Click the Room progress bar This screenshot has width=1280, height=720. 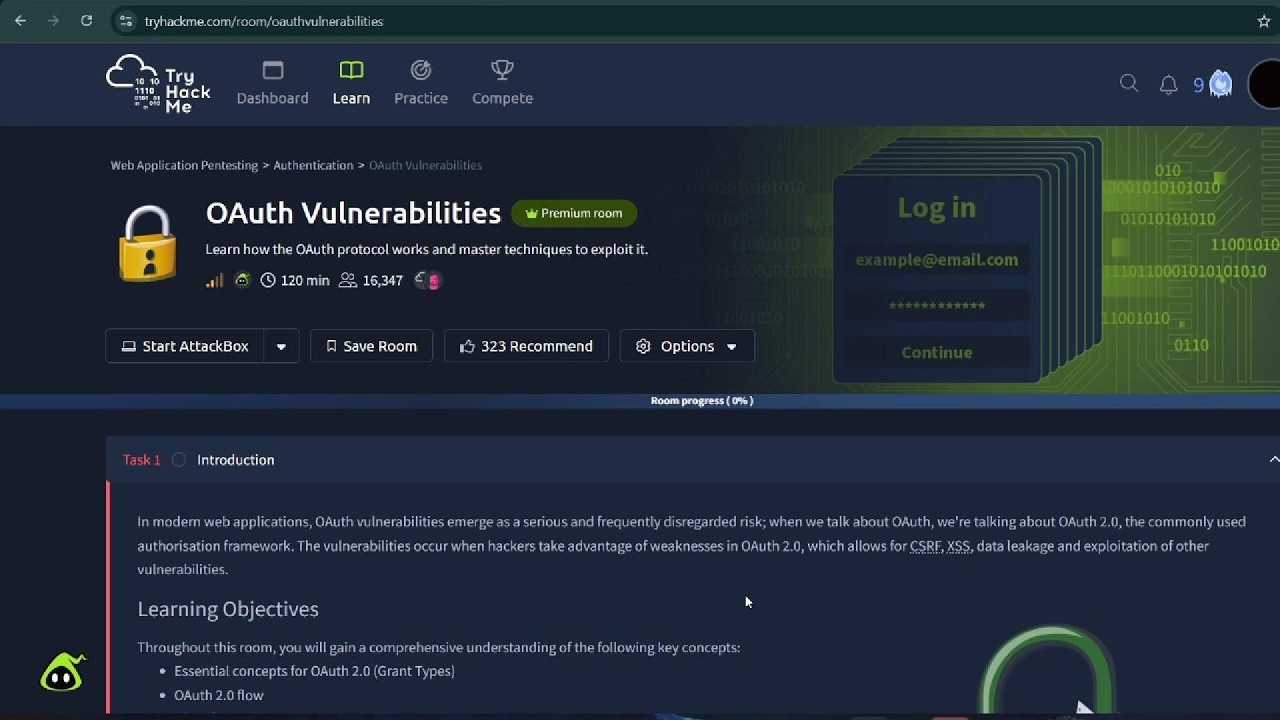click(640, 401)
